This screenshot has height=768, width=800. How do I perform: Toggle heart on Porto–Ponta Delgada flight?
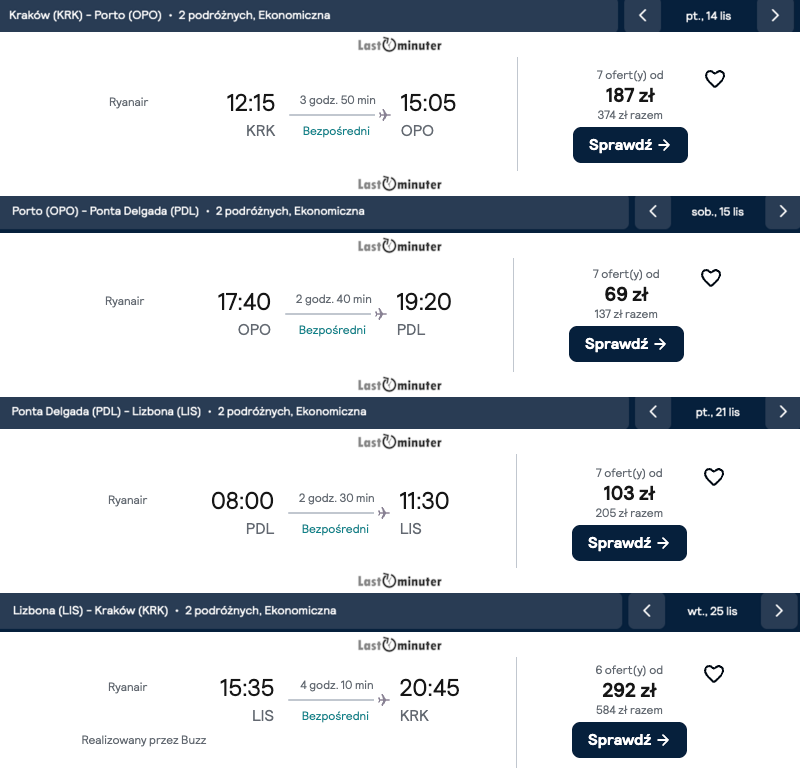[710, 278]
